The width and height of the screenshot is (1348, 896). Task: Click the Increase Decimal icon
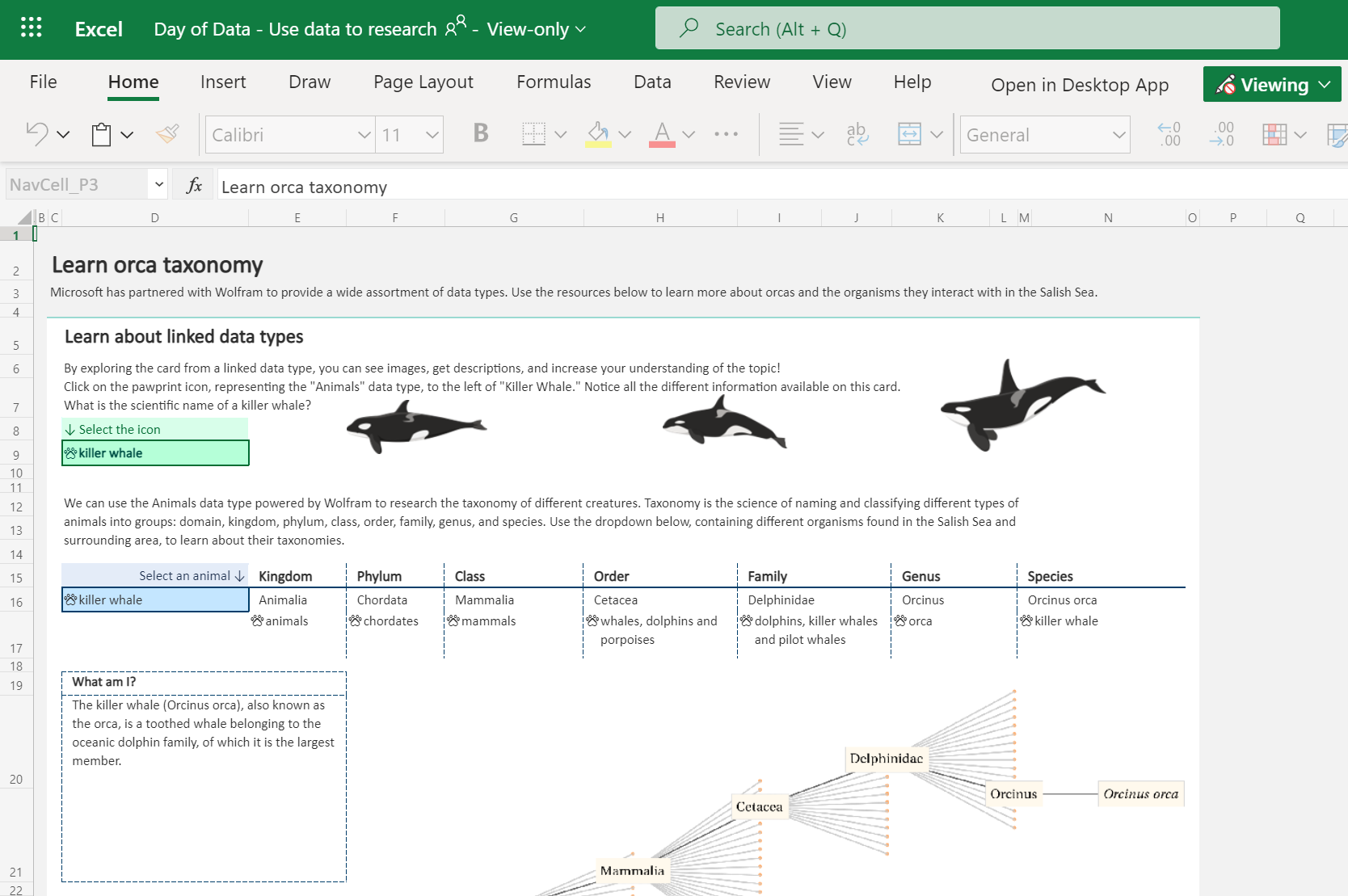(x=1169, y=134)
